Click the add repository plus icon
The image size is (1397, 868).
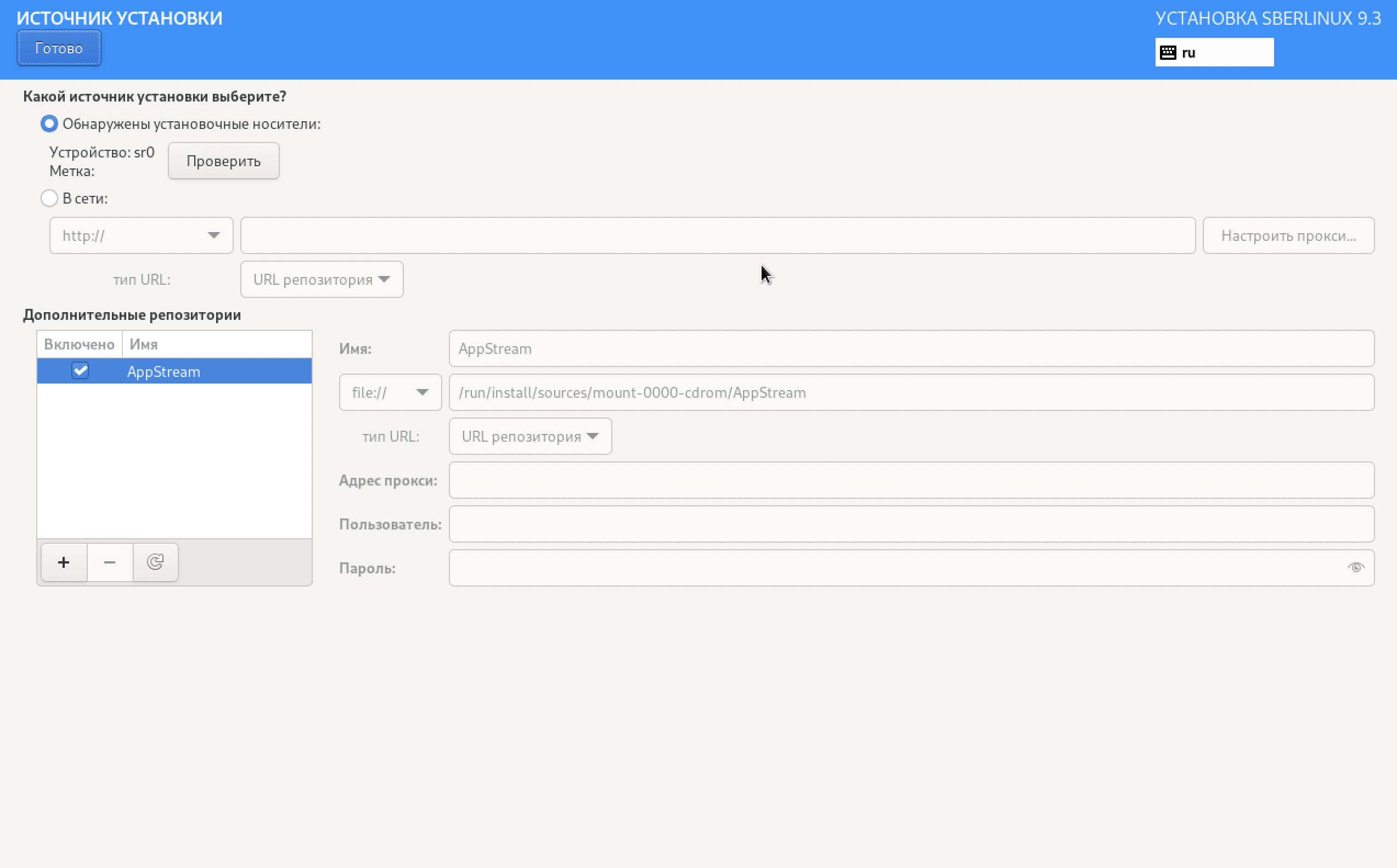coord(64,562)
